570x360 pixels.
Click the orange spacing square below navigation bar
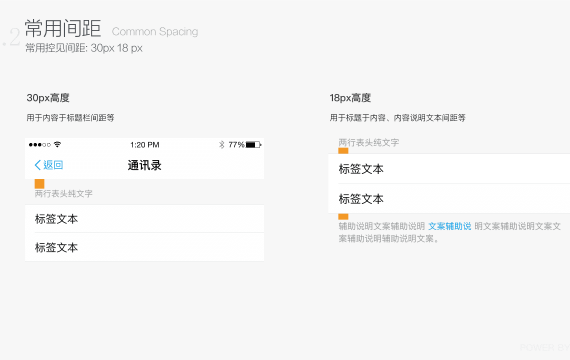pyautogui.click(x=39, y=184)
